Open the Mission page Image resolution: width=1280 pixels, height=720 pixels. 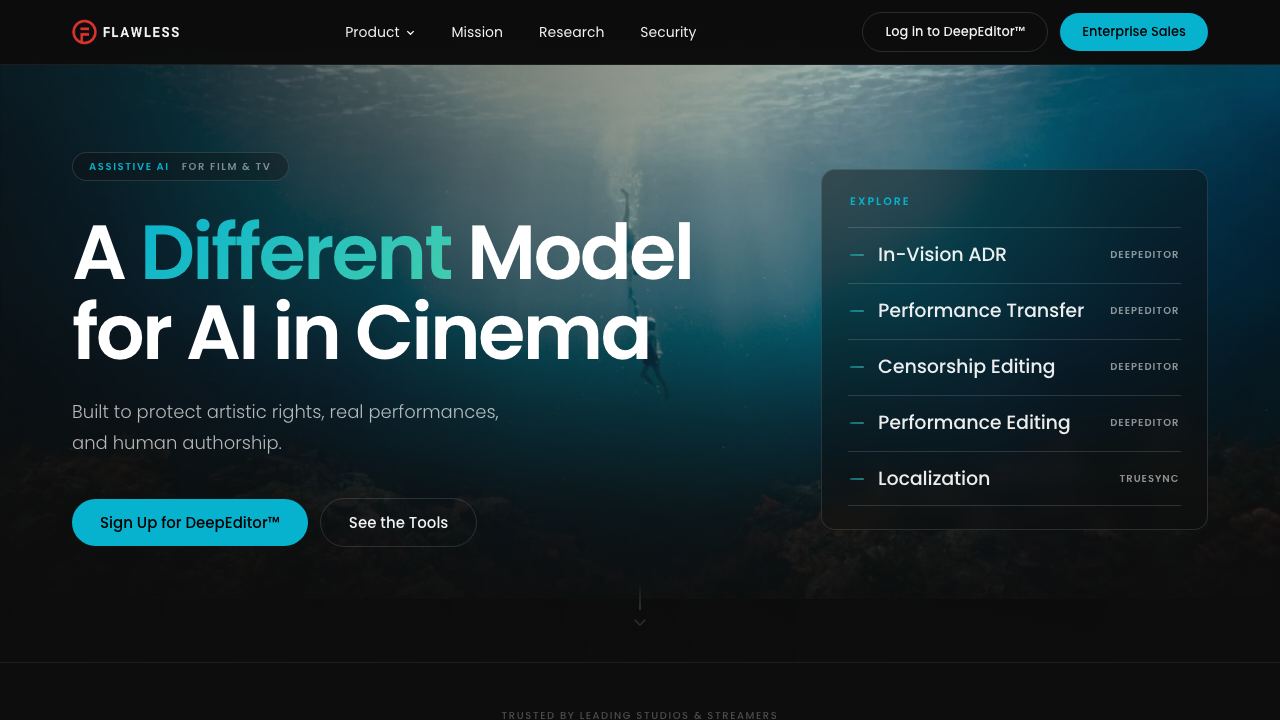[477, 32]
